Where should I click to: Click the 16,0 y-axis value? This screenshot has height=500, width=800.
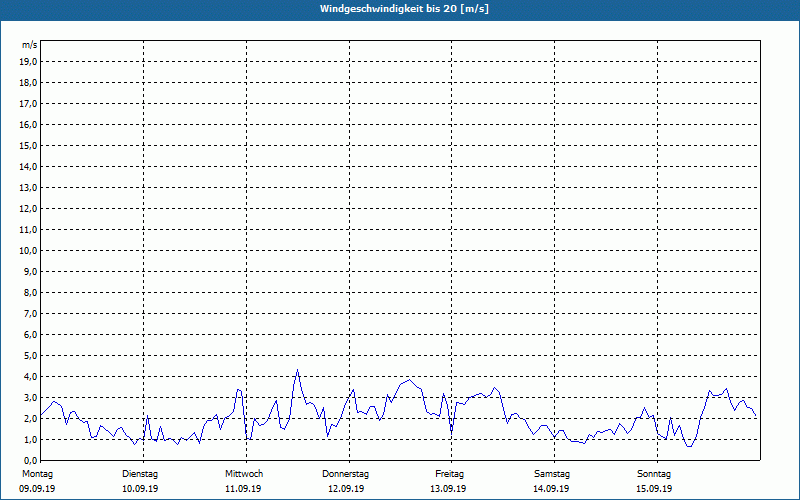[x=28, y=124]
